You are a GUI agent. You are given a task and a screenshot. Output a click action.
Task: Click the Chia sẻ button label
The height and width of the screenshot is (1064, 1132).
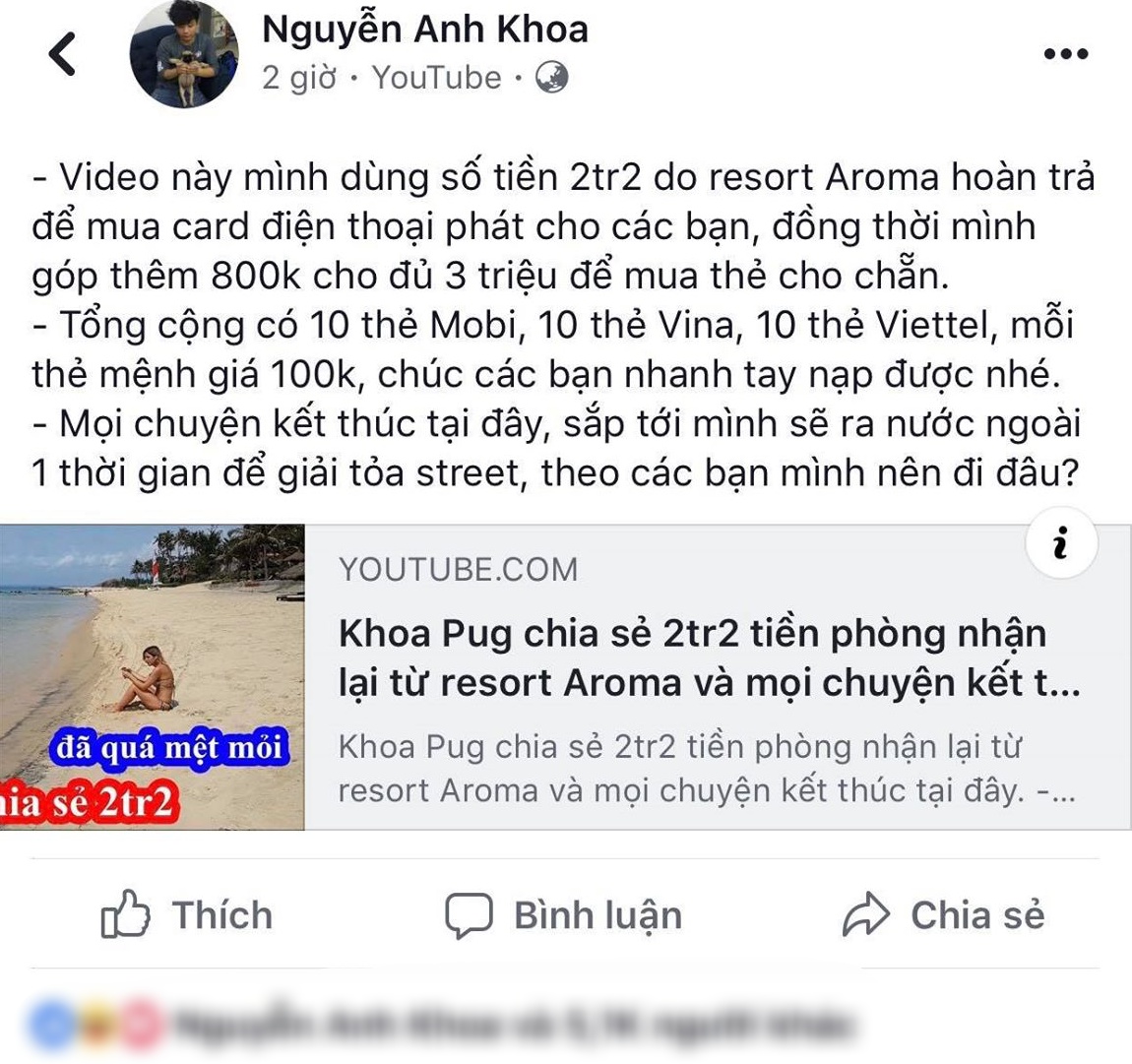(977, 915)
